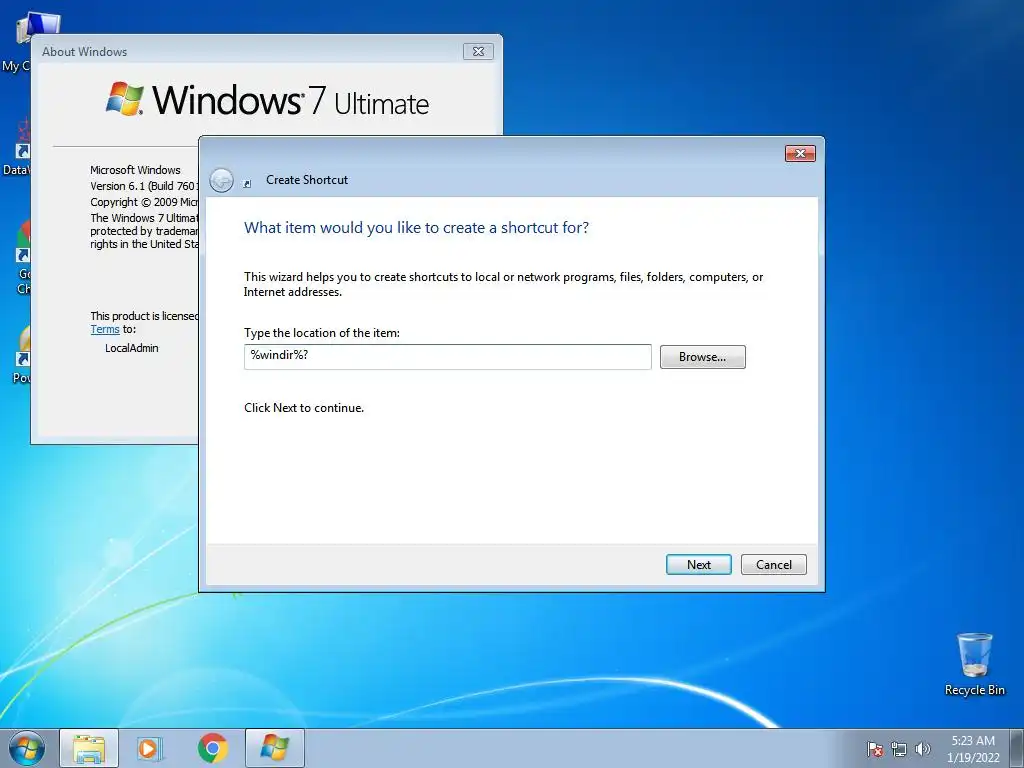
Task: Close the About Windows dialog
Action: click(478, 51)
